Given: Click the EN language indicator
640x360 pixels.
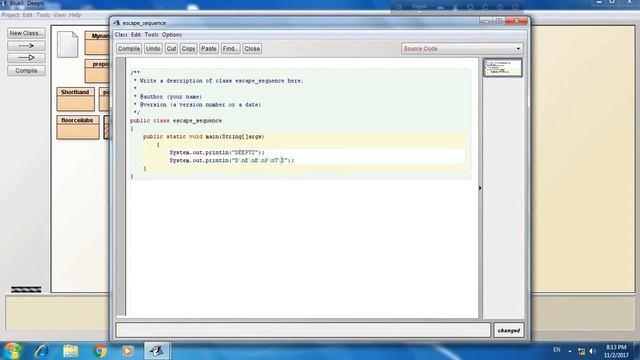Looking at the screenshot, I should (x=557, y=350).
